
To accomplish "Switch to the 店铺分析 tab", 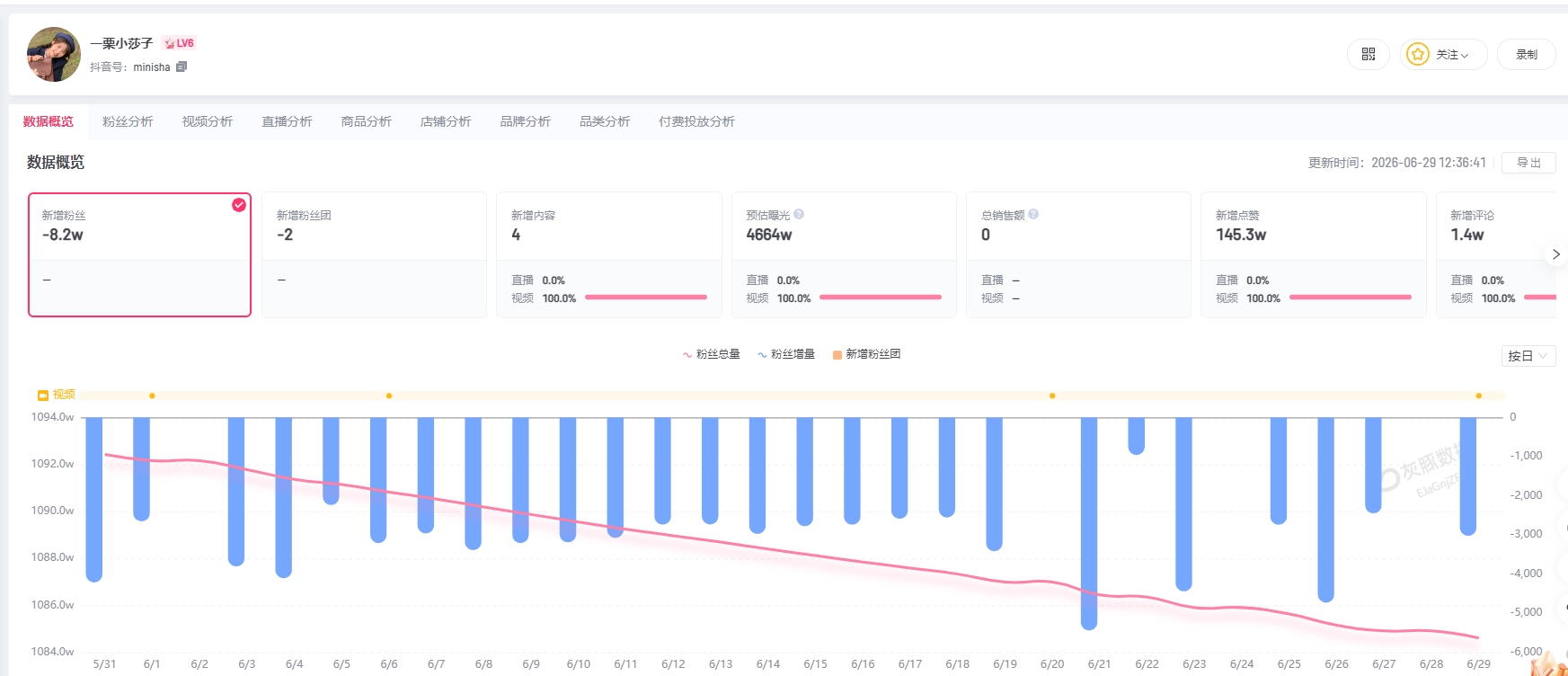I will 446,121.
